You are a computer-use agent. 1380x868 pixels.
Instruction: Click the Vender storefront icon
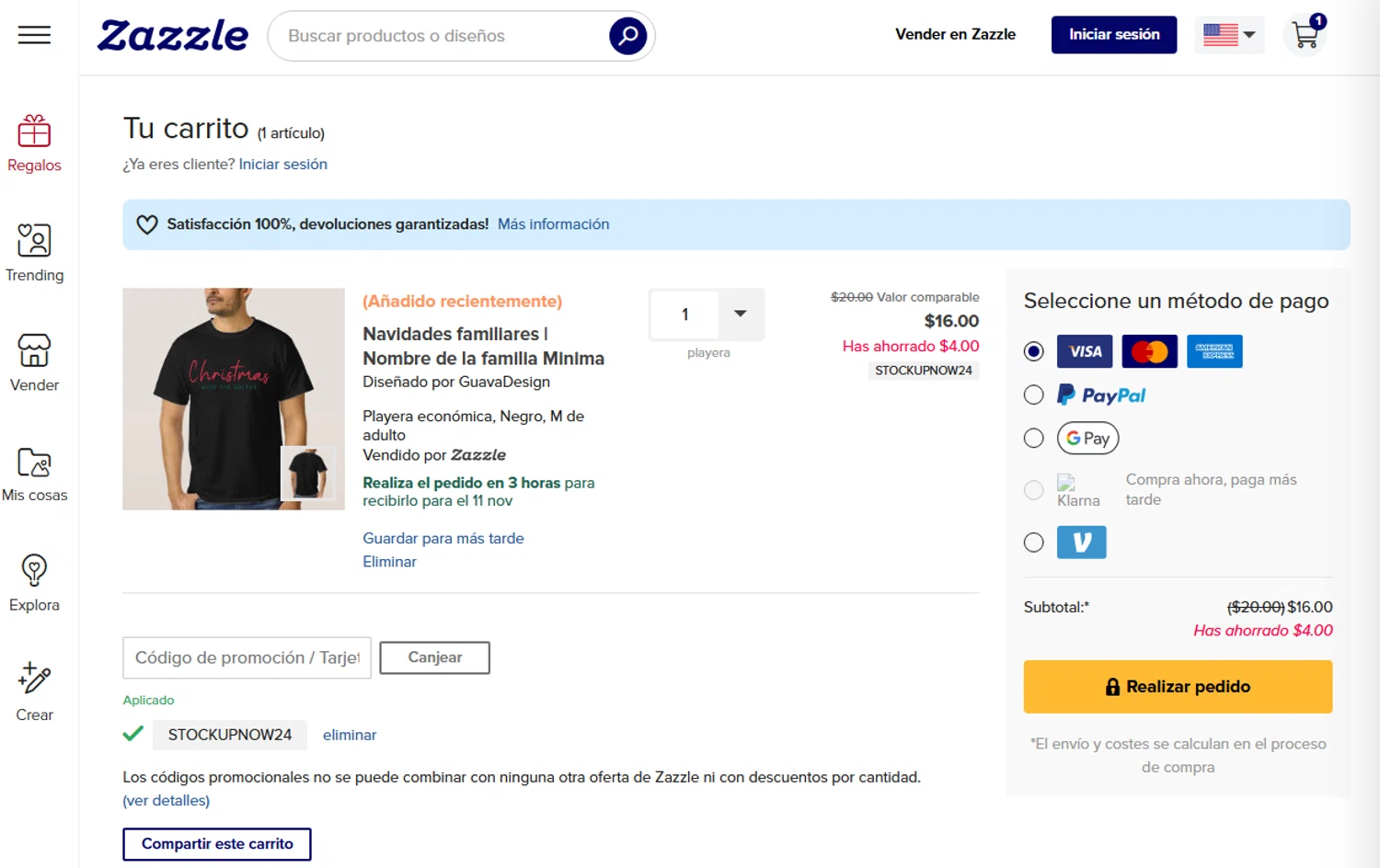tap(34, 351)
